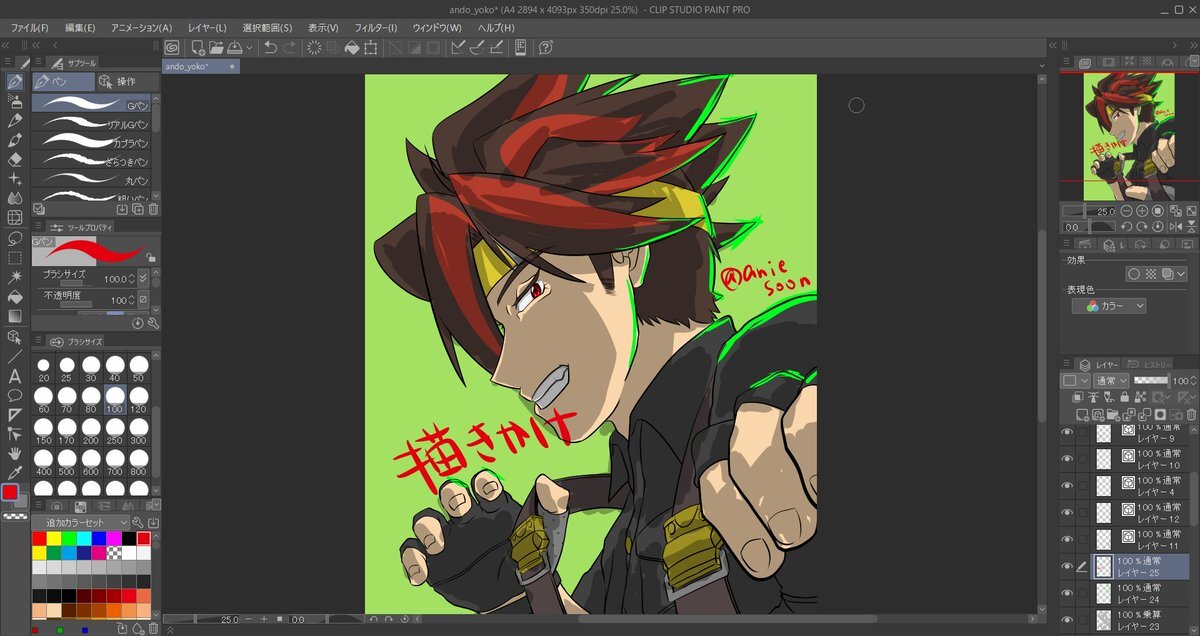Click the brush size value field 100.0
The image size is (1200, 636).
(x=117, y=279)
